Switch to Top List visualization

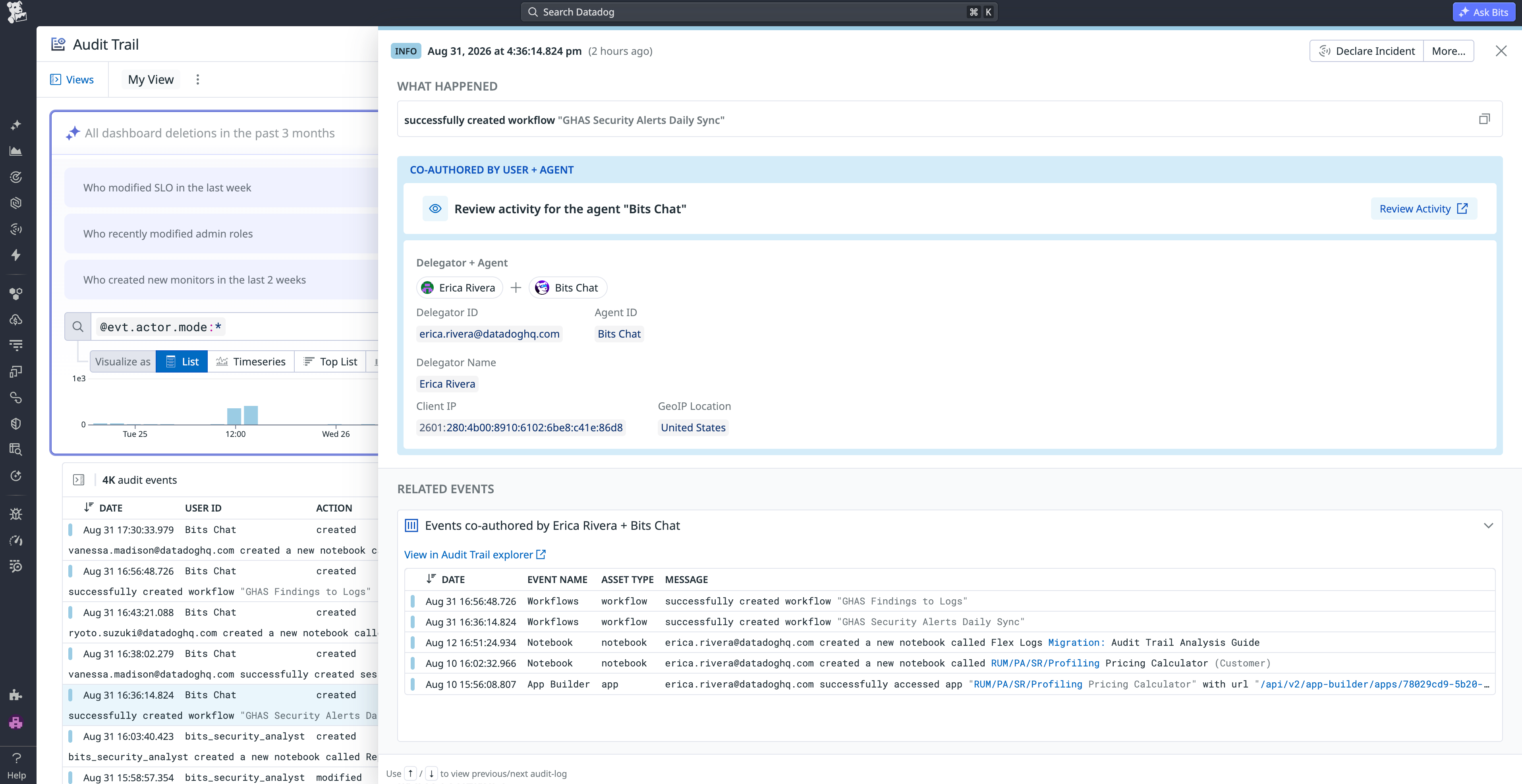click(330, 361)
